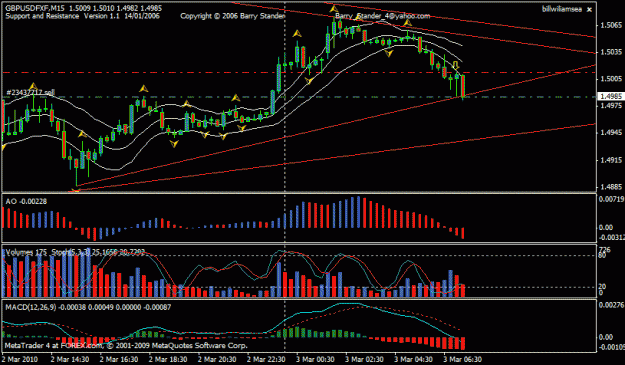The image size is (625, 365).
Task: Click the Volumes 175 Stoch(5,3,3) indicator label
Action: tap(75, 252)
